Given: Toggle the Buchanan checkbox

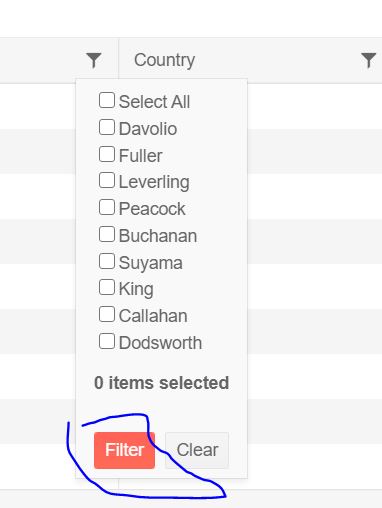Looking at the screenshot, I should 107,234.
